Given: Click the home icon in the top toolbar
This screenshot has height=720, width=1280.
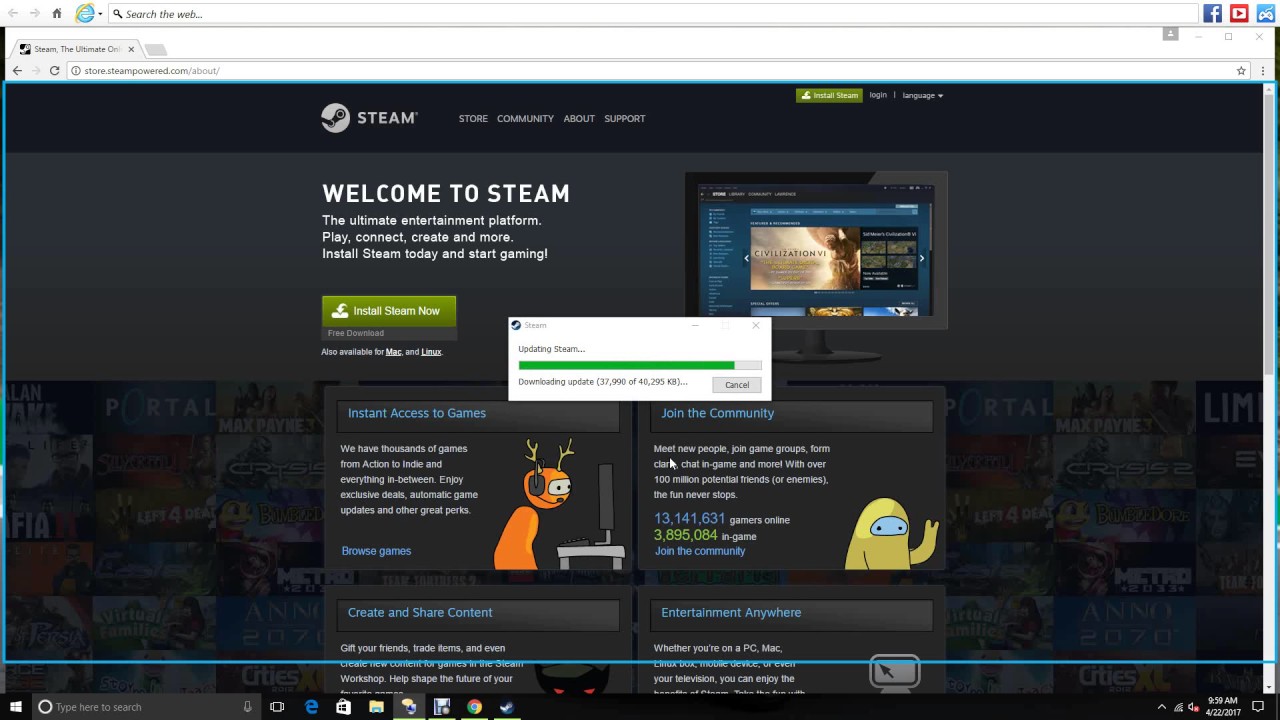Looking at the screenshot, I should [56, 14].
